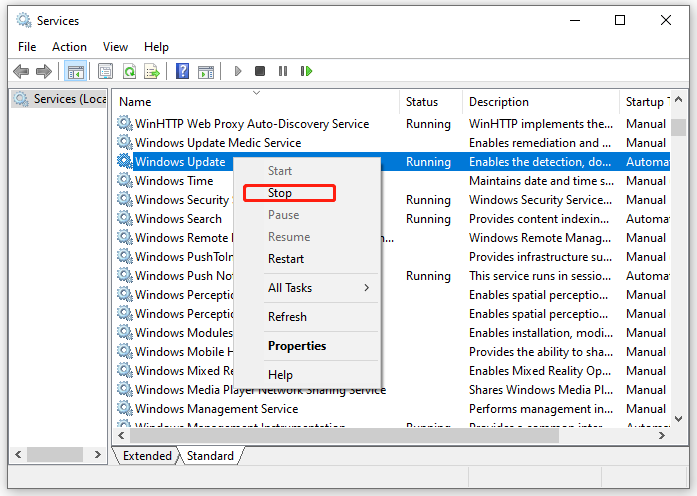Select the Windows Update service name
The image size is (697, 496).
click(x=180, y=162)
